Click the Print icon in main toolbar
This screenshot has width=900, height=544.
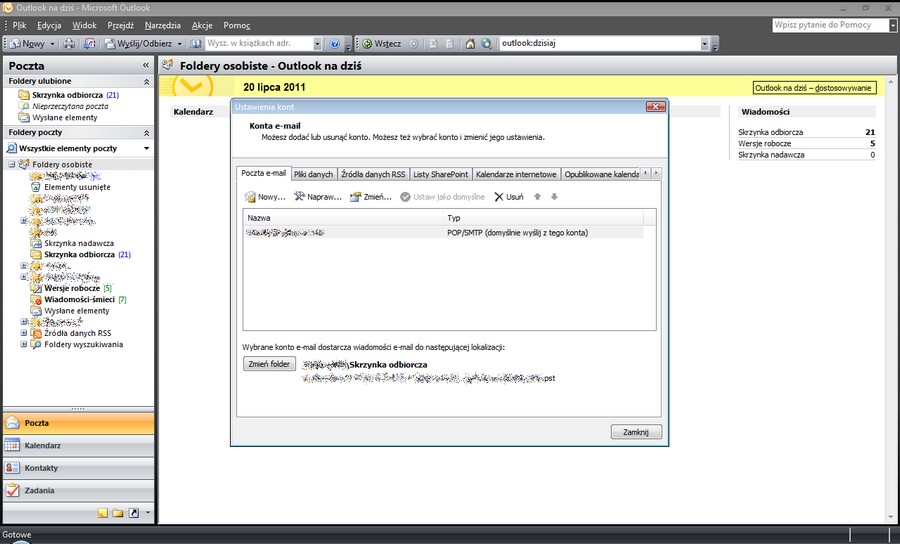69,44
